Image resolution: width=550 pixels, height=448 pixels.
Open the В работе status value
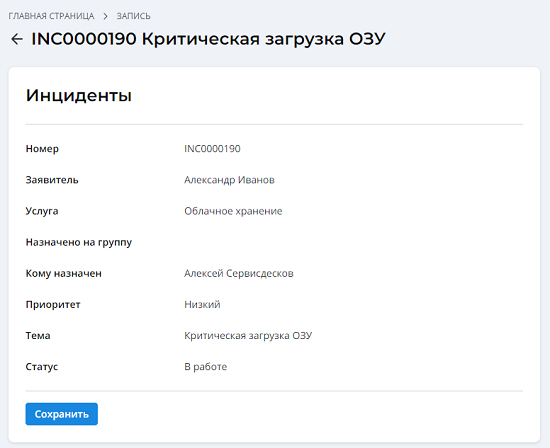(206, 367)
